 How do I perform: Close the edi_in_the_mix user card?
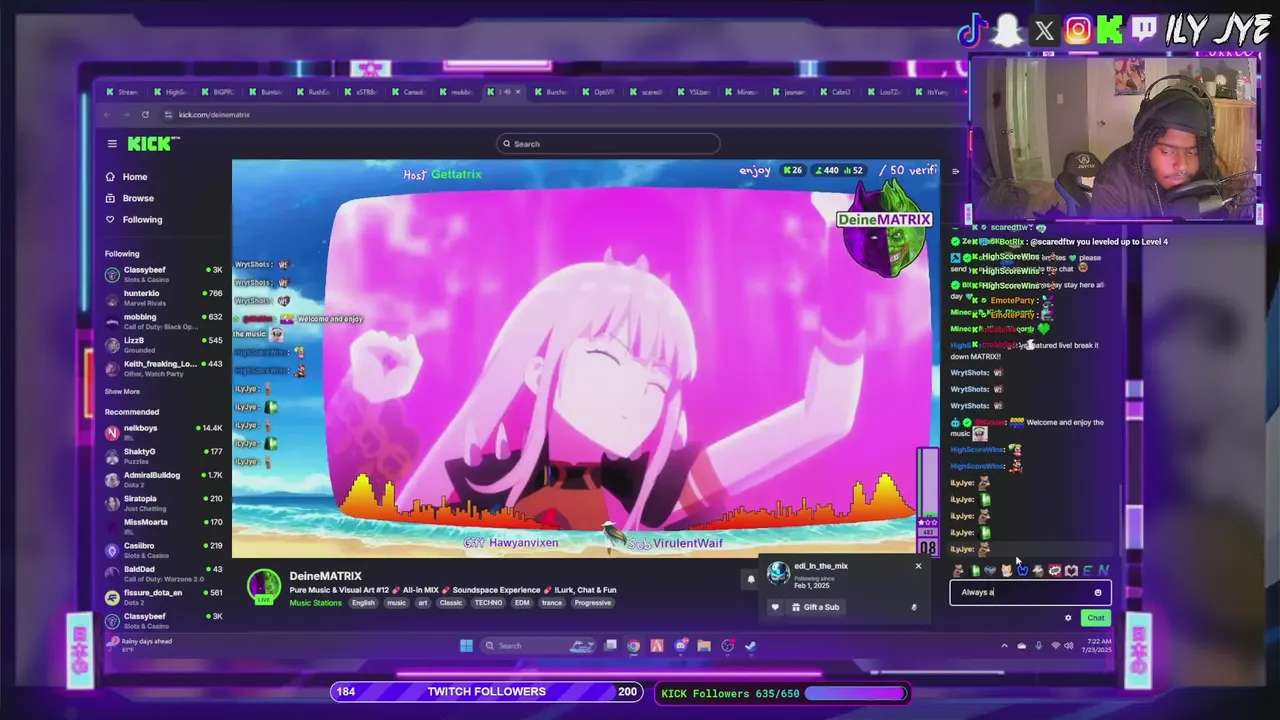tap(918, 567)
